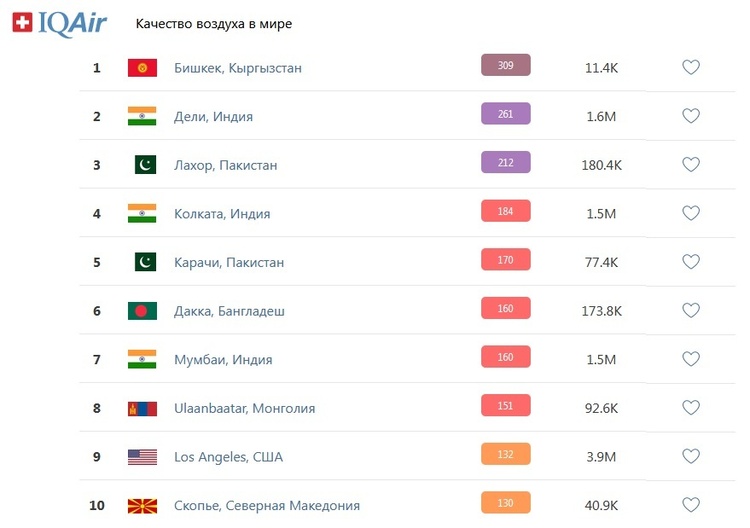Open the Лахор, Пакистан link

(x=225, y=165)
